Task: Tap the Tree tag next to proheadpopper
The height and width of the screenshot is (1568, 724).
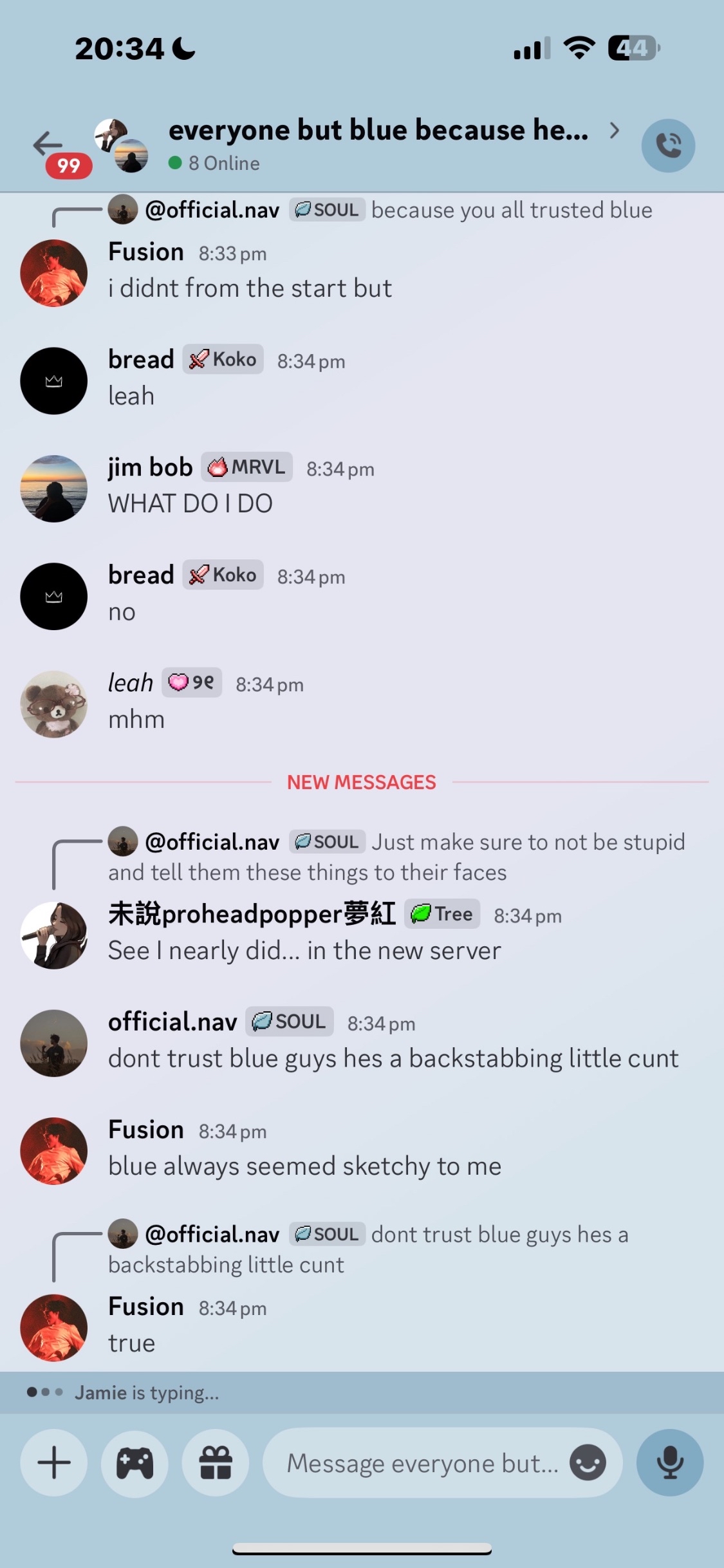Action: click(x=442, y=913)
